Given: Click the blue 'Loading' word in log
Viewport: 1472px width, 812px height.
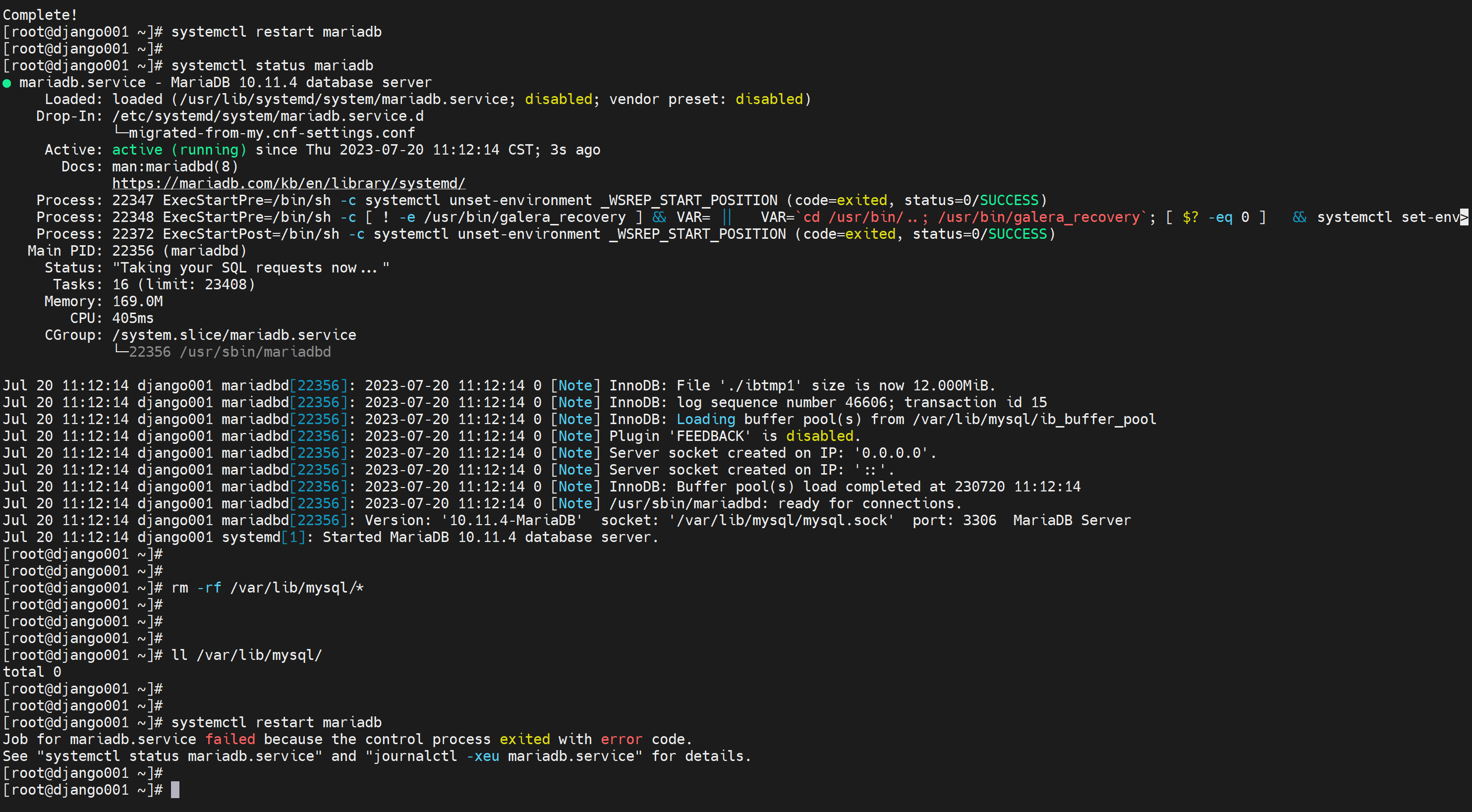Looking at the screenshot, I should (706, 419).
